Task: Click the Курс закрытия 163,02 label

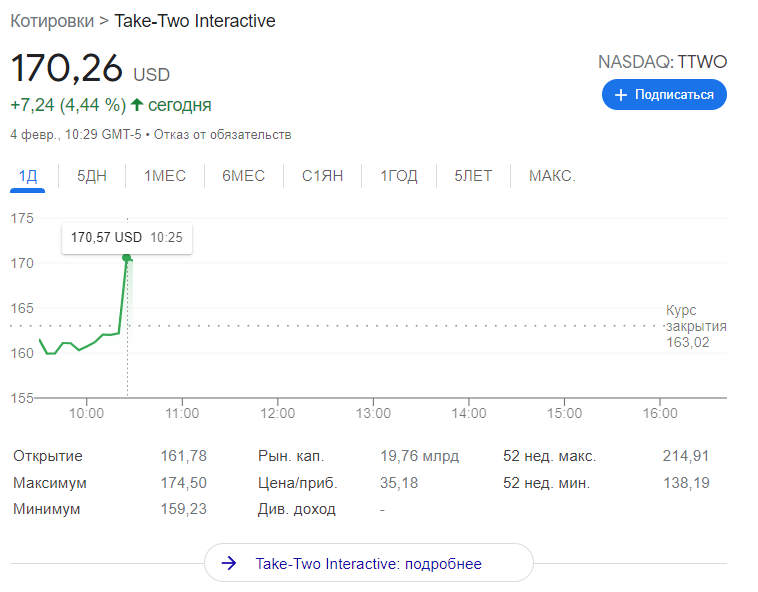Action: coord(696,326)
